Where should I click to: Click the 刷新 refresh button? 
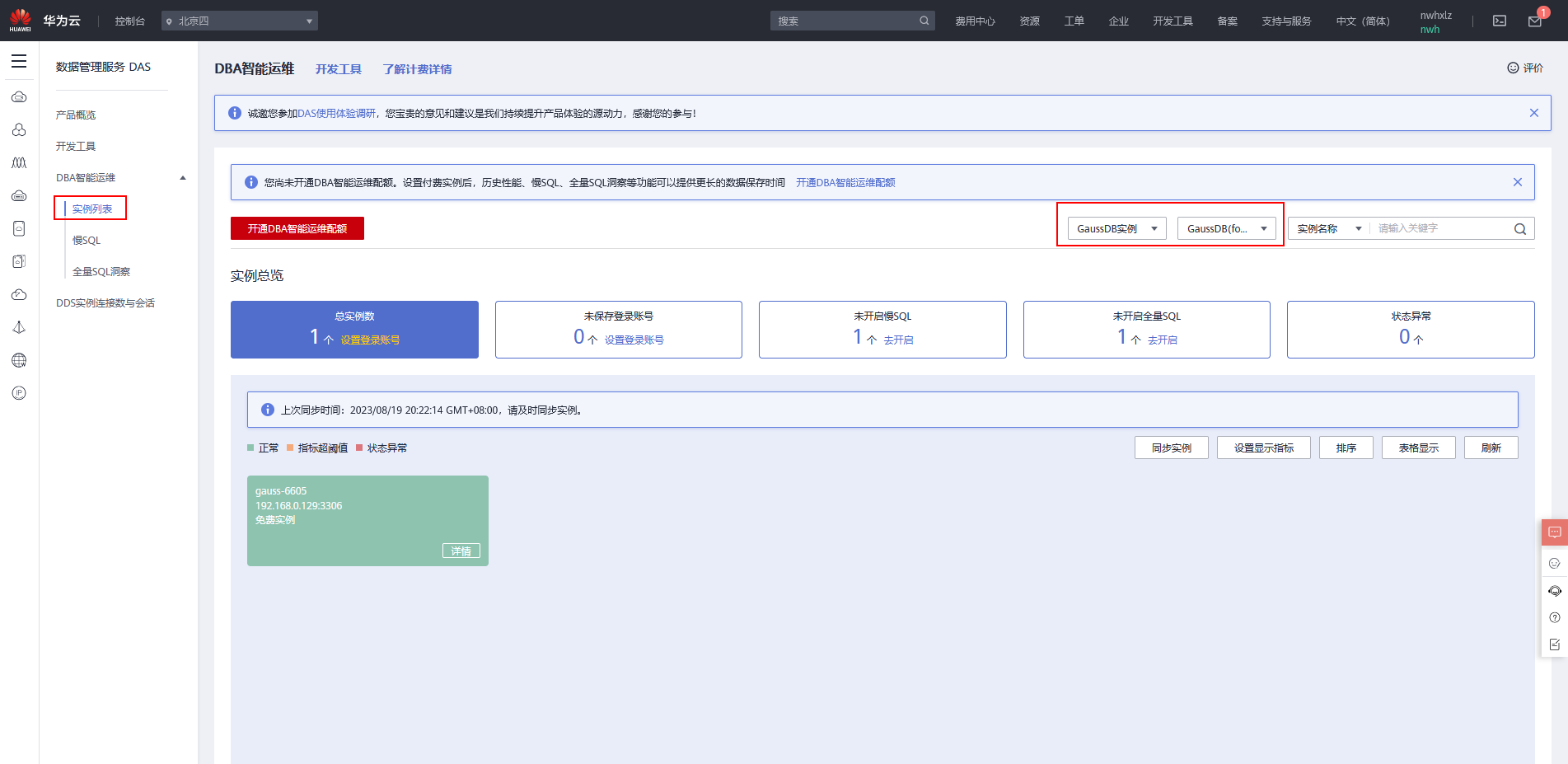(x=1491, y=448)
